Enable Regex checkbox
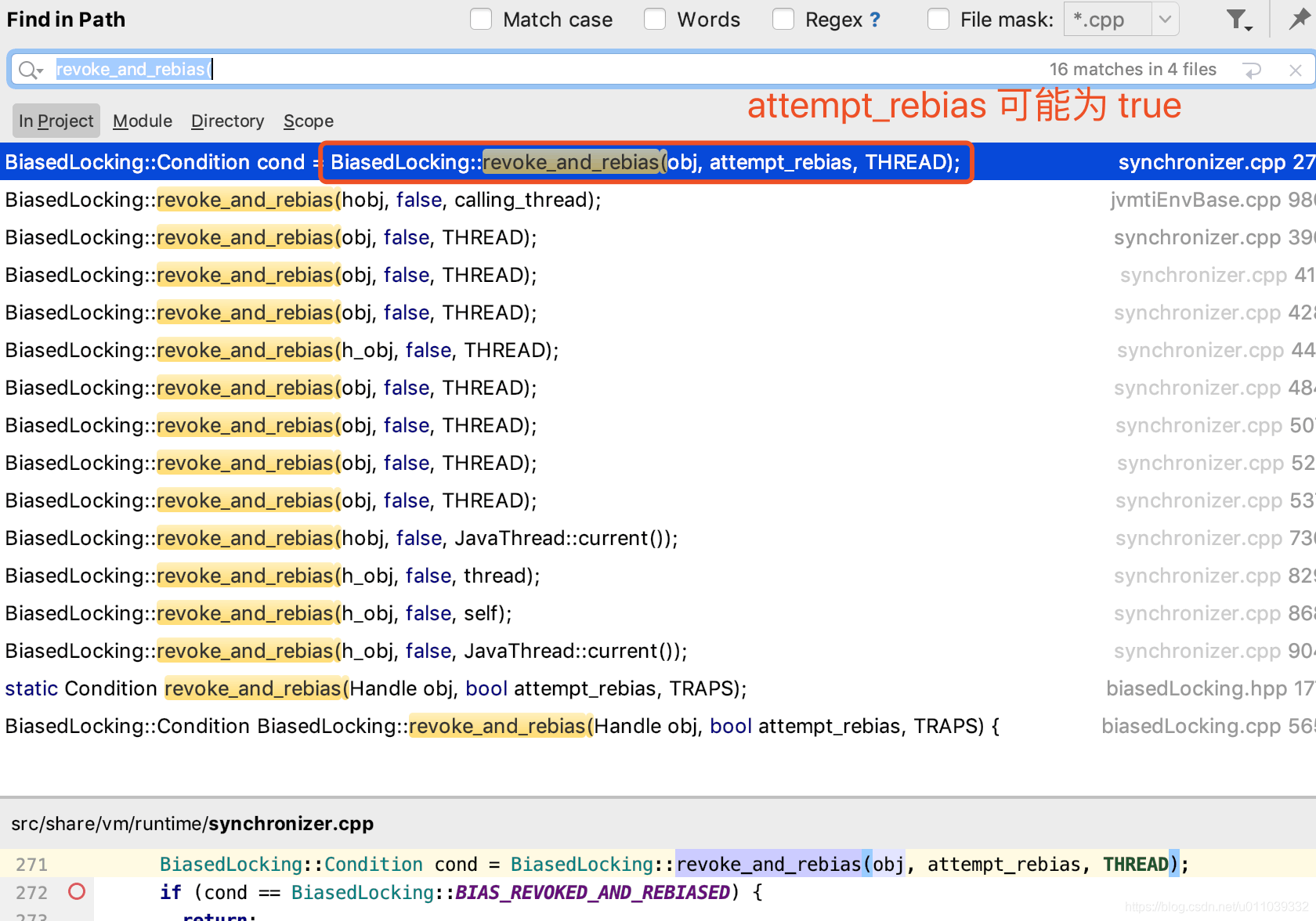The image size is (1316, 921). pos(783,20)
